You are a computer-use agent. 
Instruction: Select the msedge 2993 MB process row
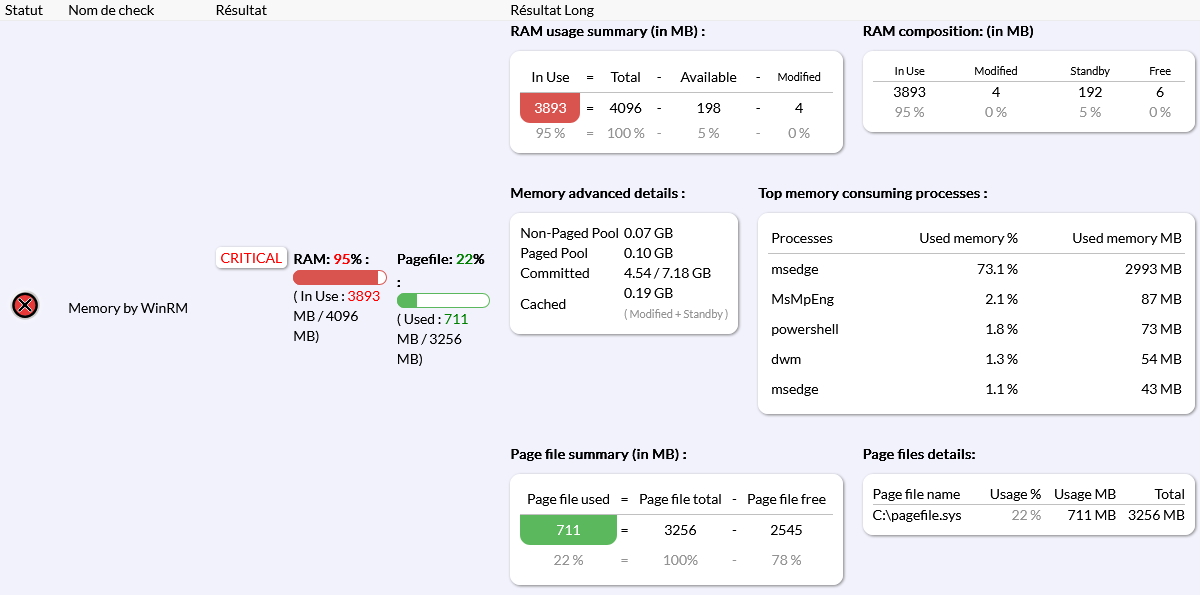975,269
